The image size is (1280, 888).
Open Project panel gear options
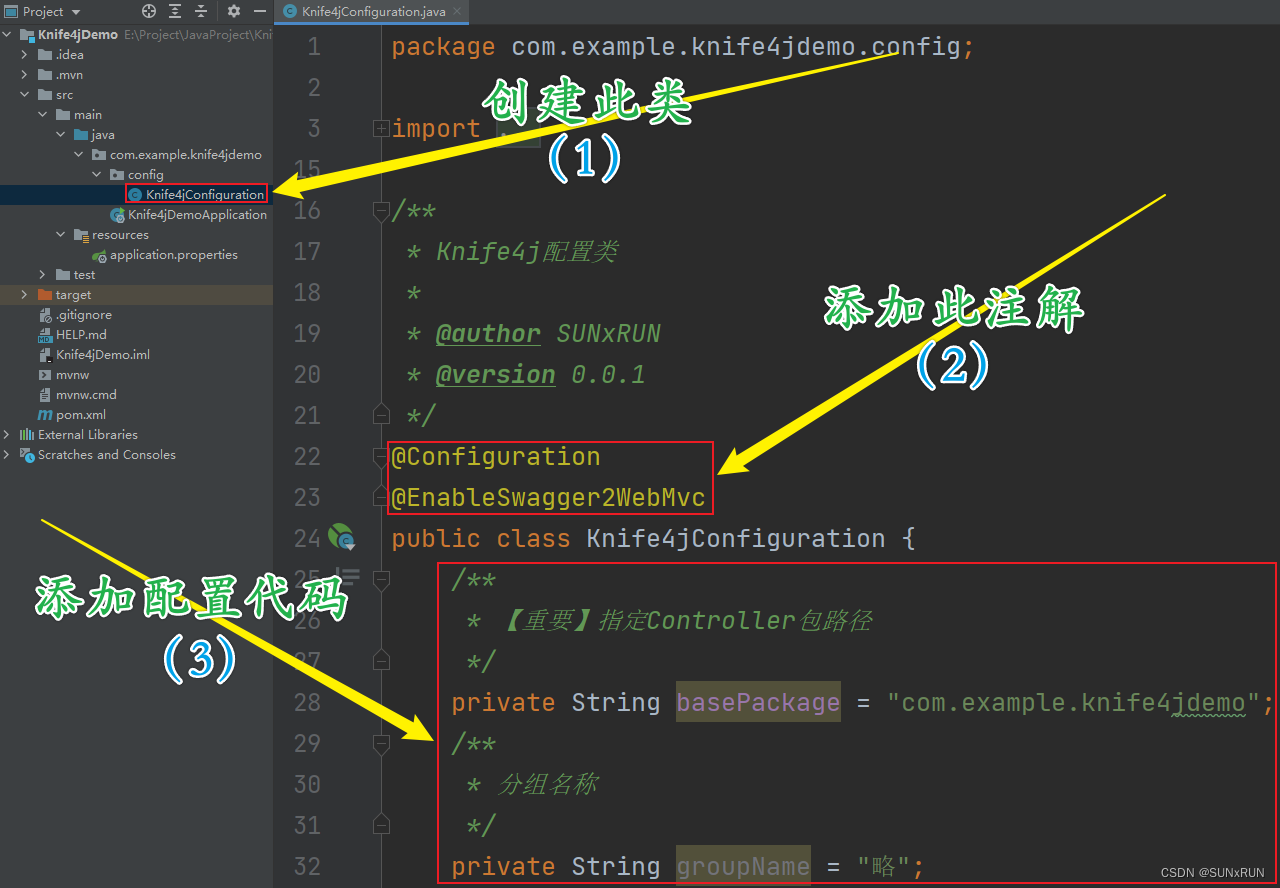pos(234,11)
